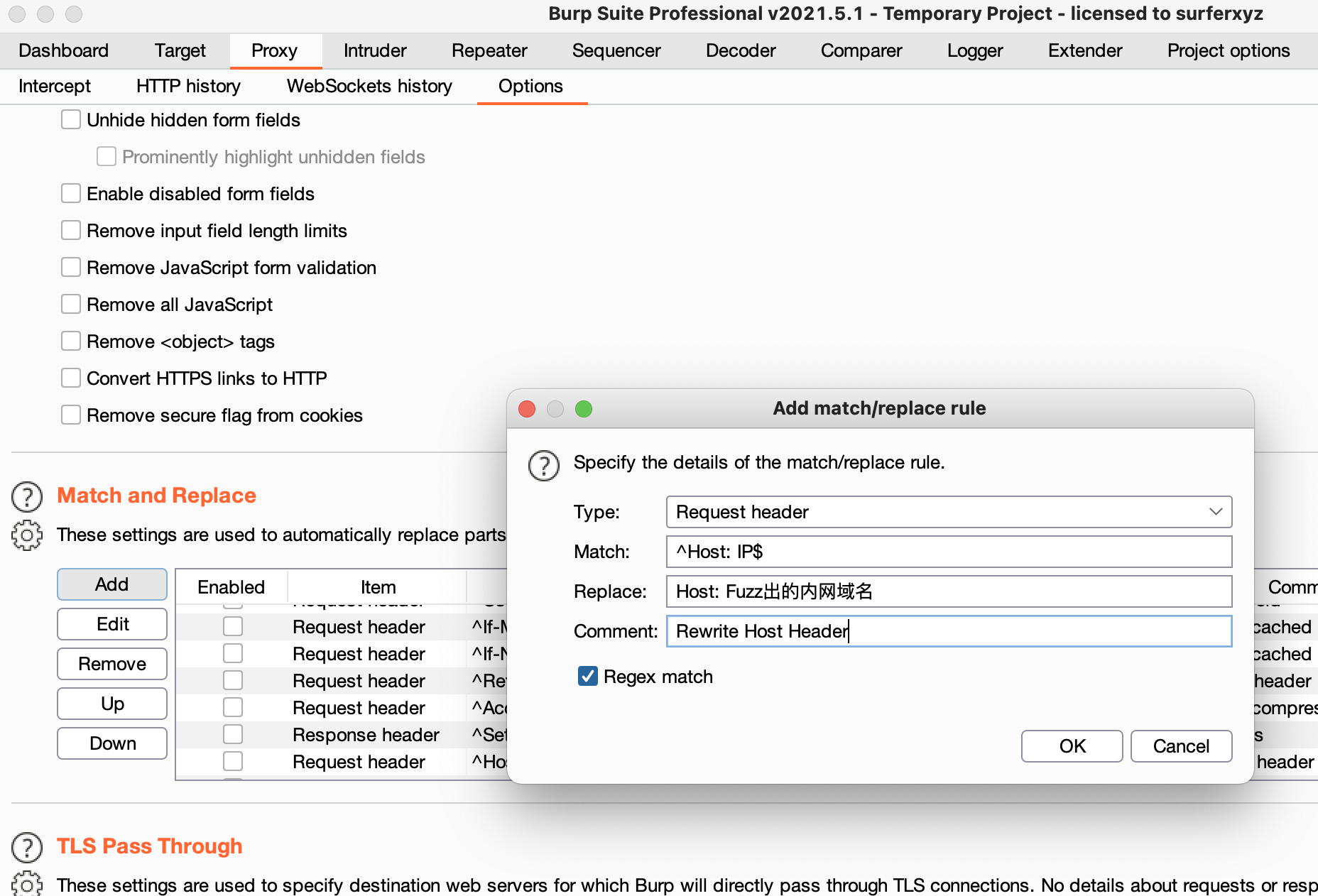1318x896 pixels.
Task: Select the Proxy Options sub-tab
Action: pyautogui.click(x=530, y=86)
